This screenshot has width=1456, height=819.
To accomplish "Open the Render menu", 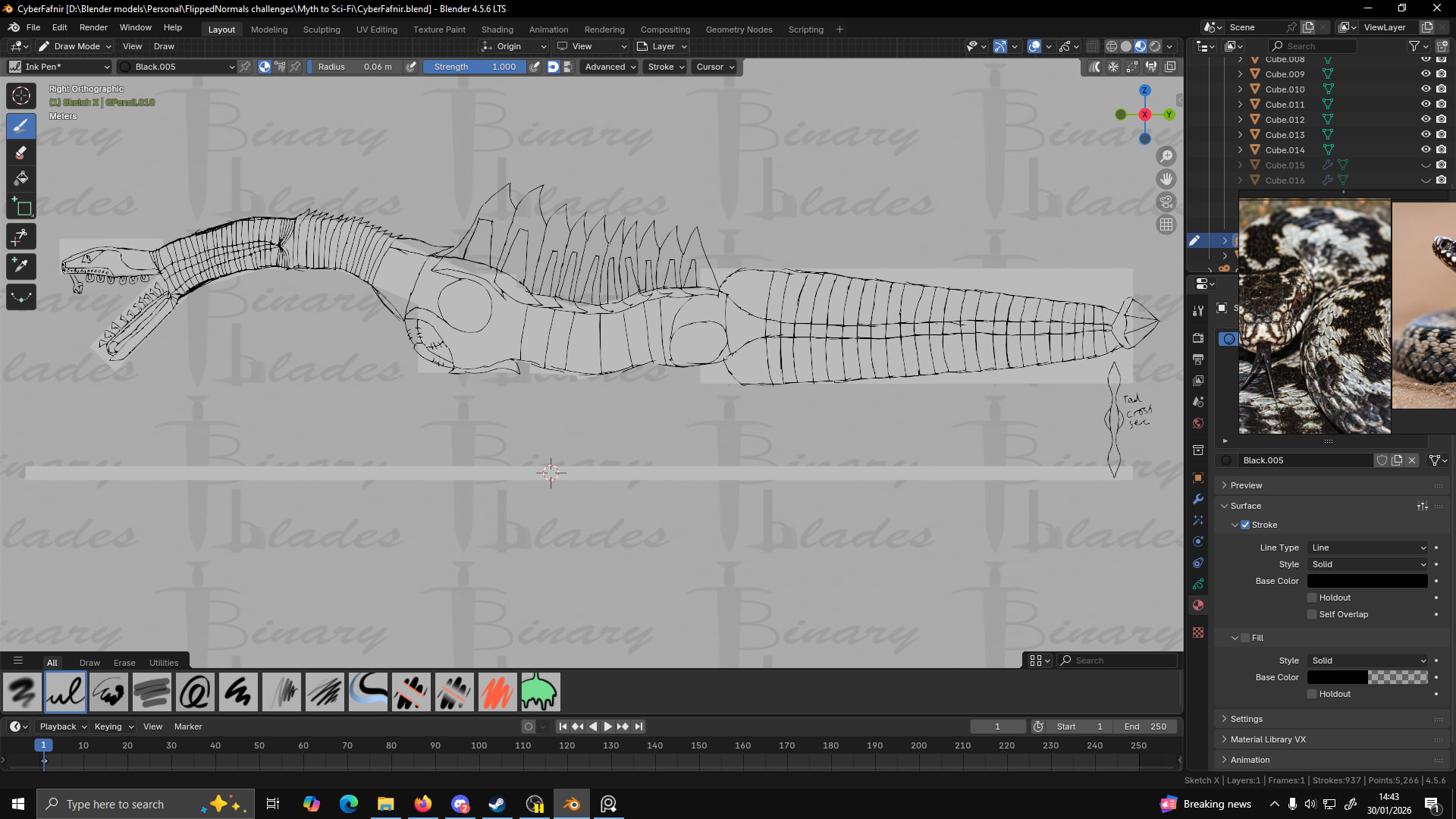I will (93, 27).
